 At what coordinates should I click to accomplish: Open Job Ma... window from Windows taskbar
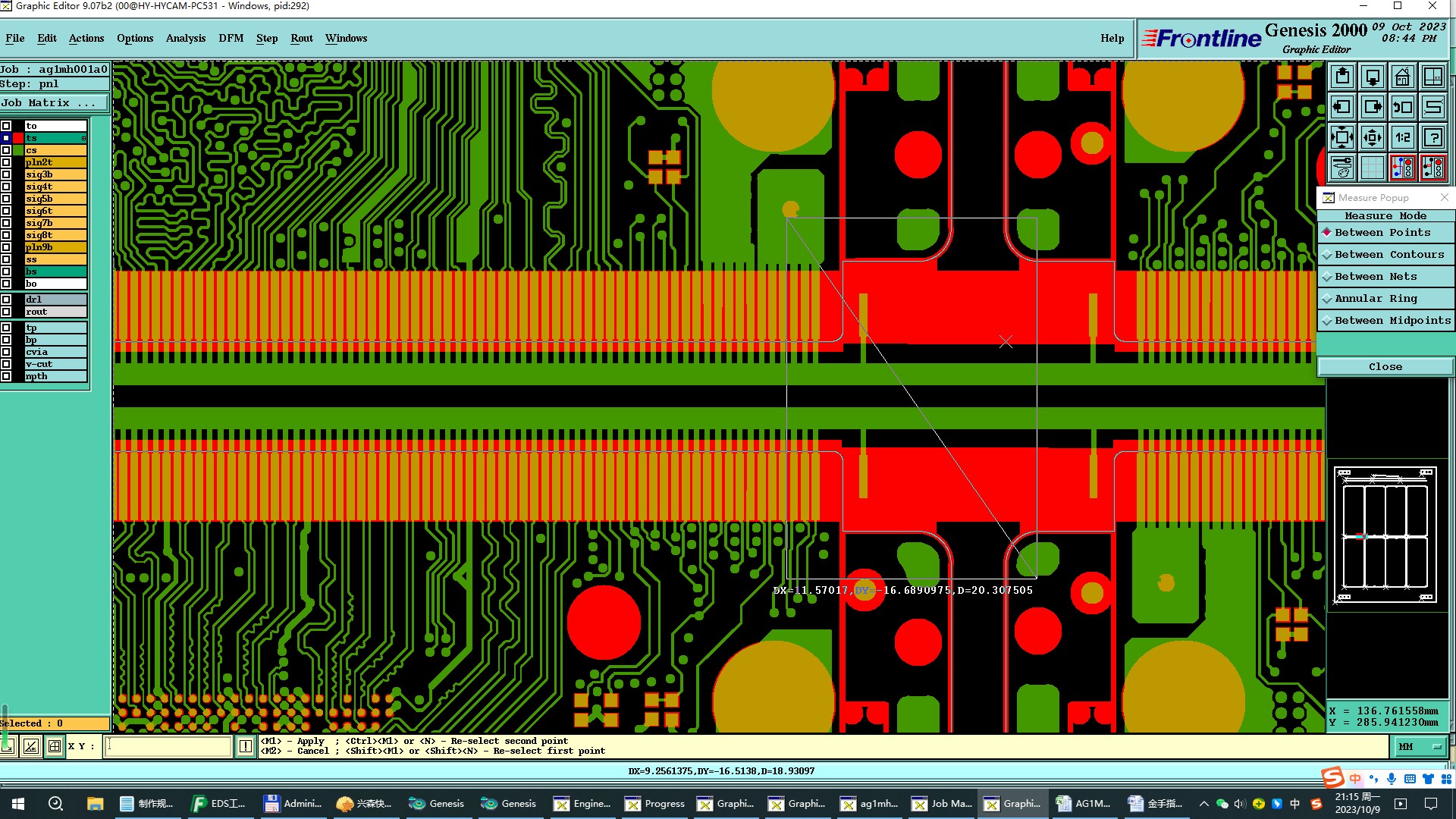click(942, 804)
